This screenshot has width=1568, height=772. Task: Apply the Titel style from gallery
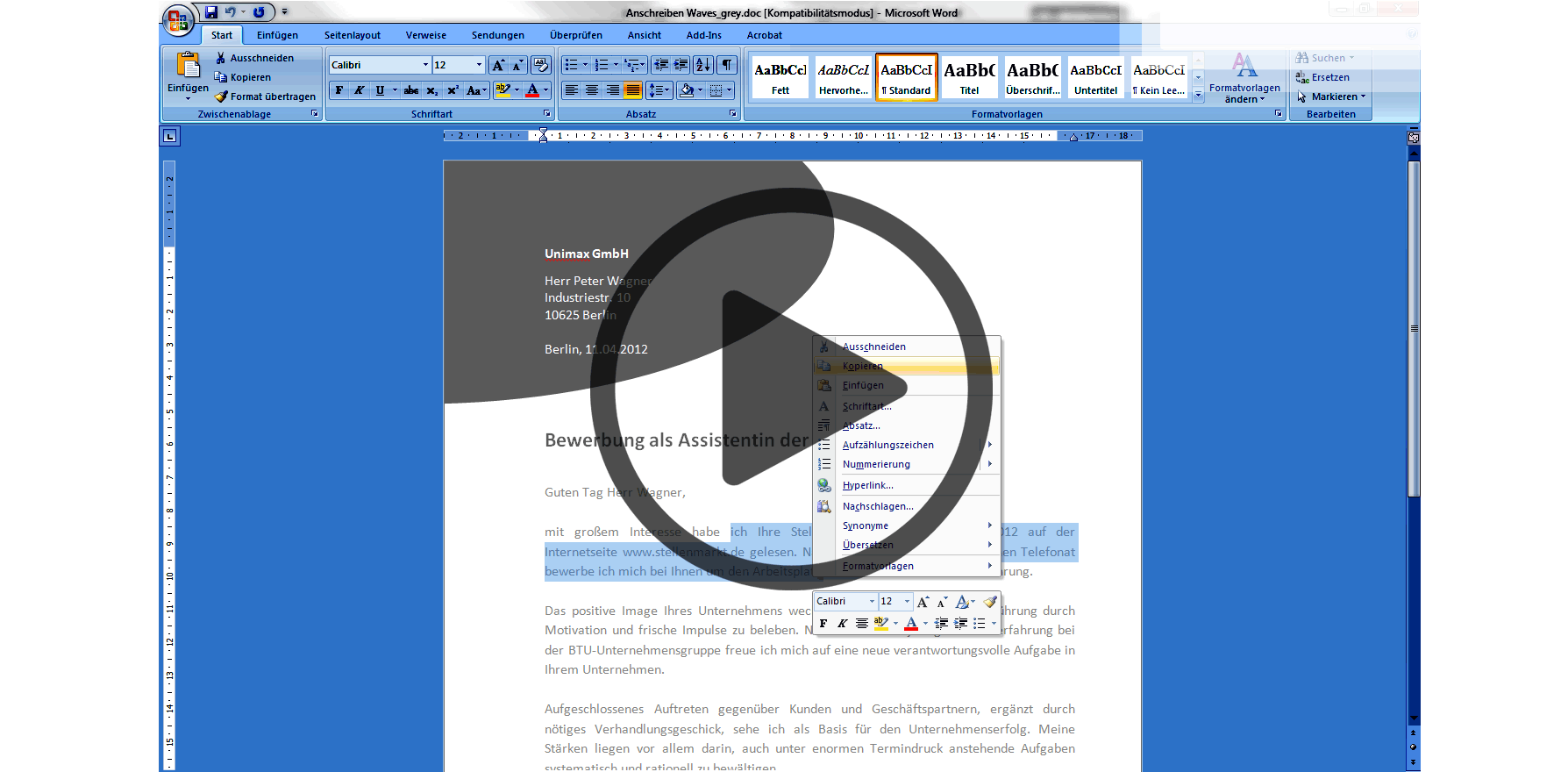pos(969,77)
